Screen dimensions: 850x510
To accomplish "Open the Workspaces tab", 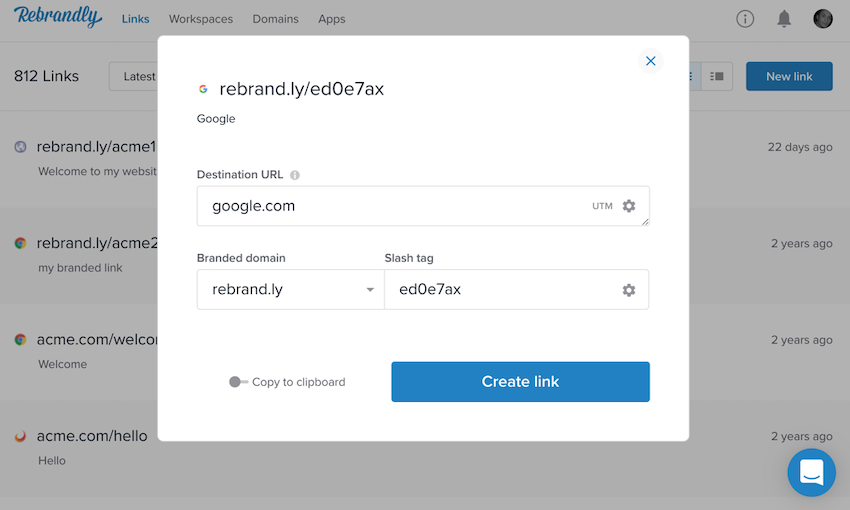I will [200, 19].
